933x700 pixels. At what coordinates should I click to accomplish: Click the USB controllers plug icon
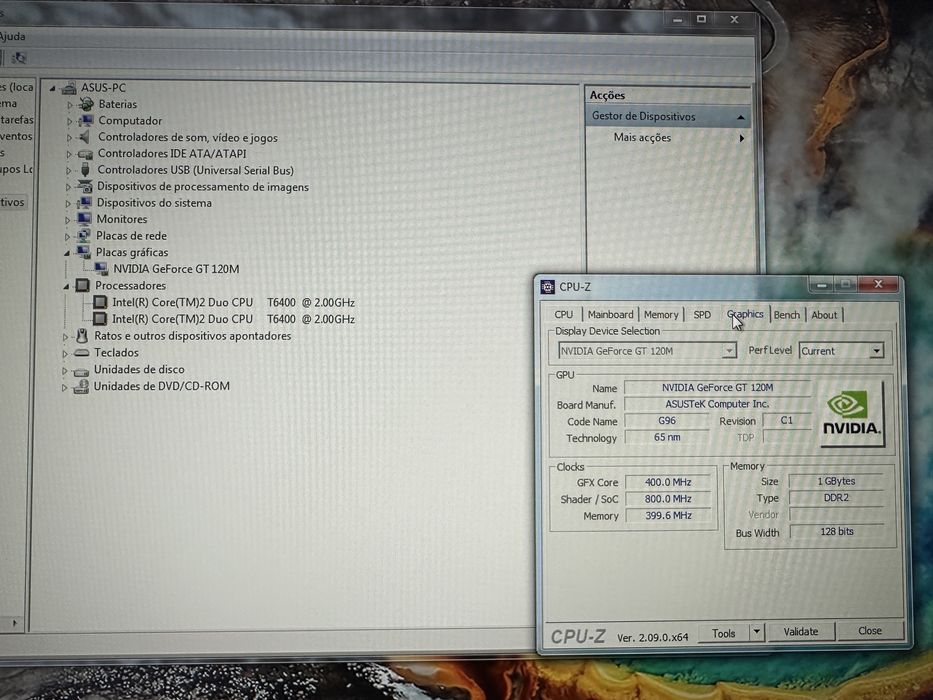(85, 170)
